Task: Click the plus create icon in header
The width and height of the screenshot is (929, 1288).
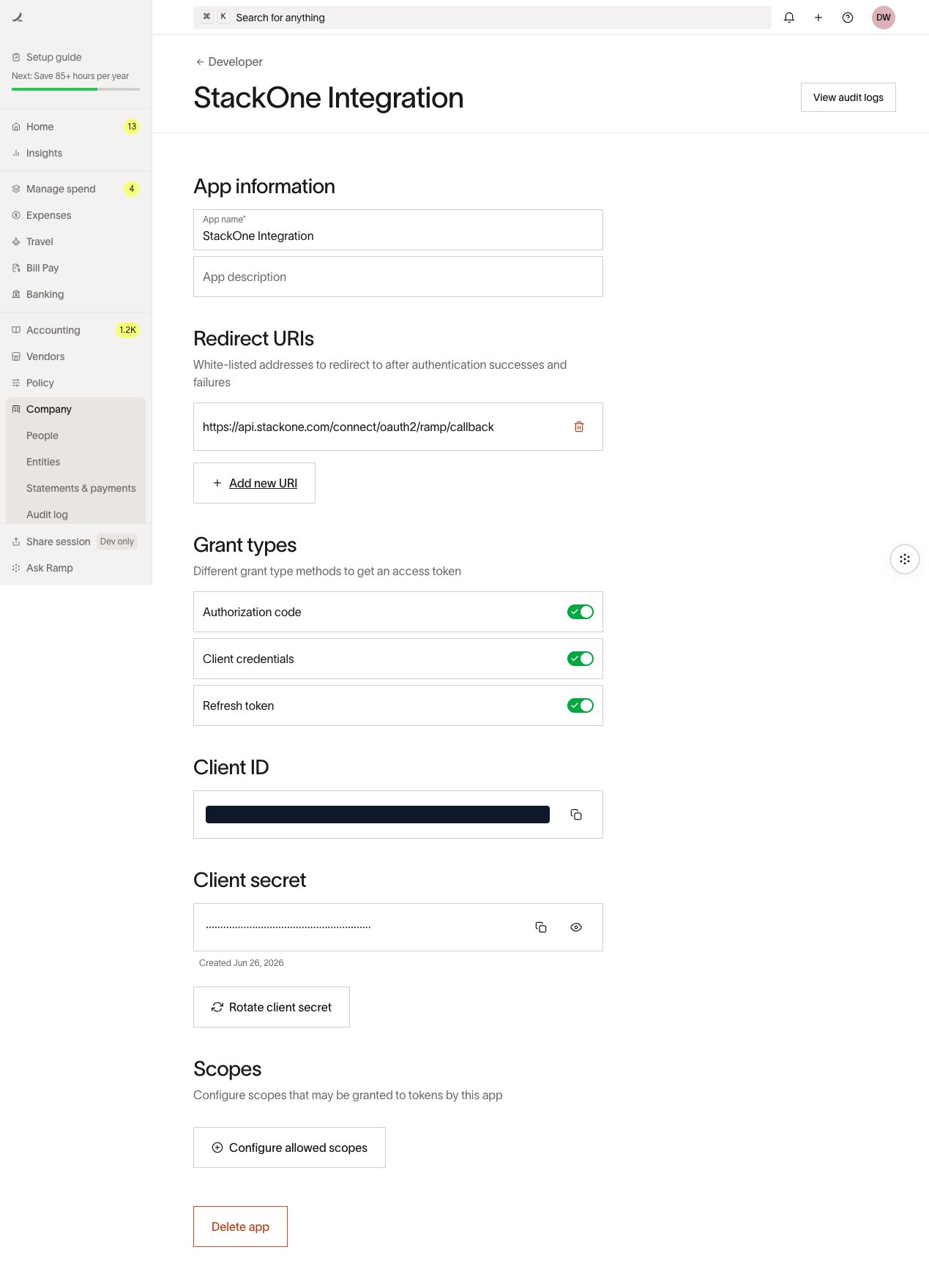Action: click(x=818, y=18)
